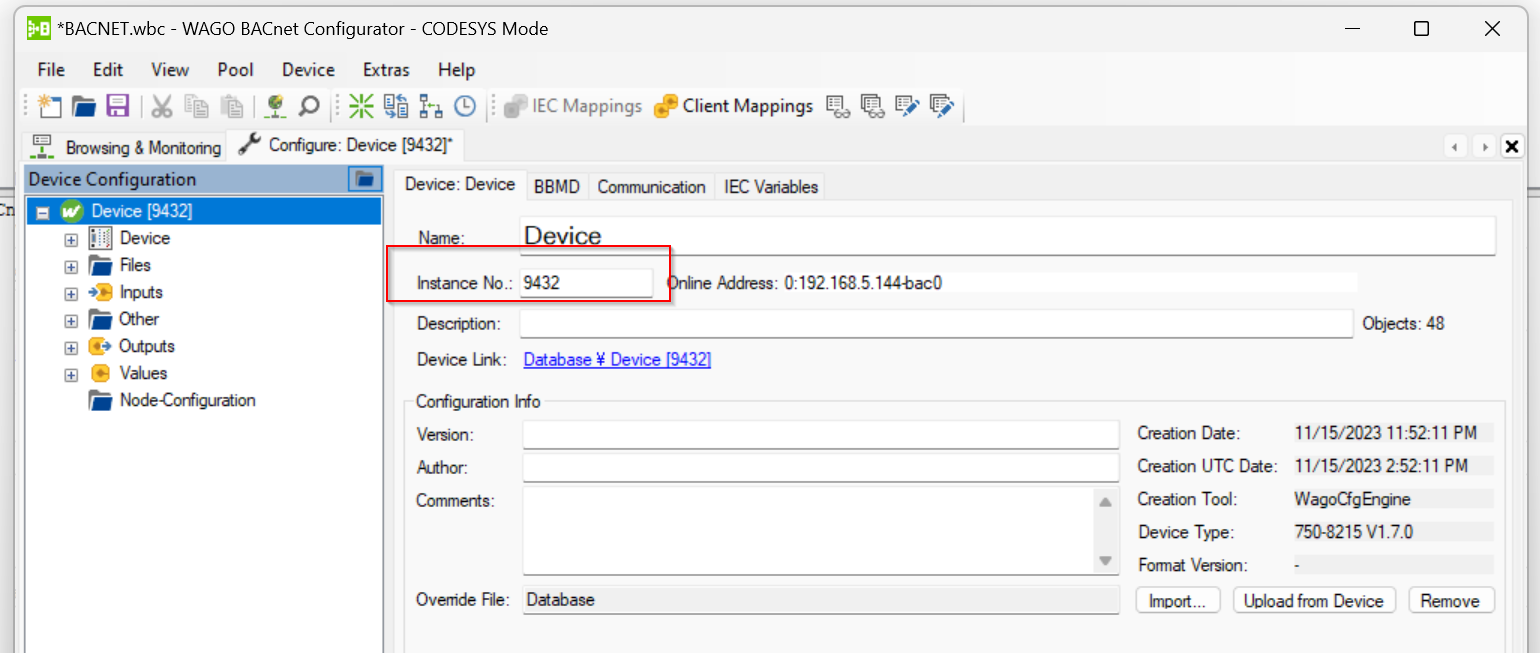Click the New file toolbar icon
The height and width of the screenshot is (653, 1540).
pyautogui.click(x=49, y=105)
